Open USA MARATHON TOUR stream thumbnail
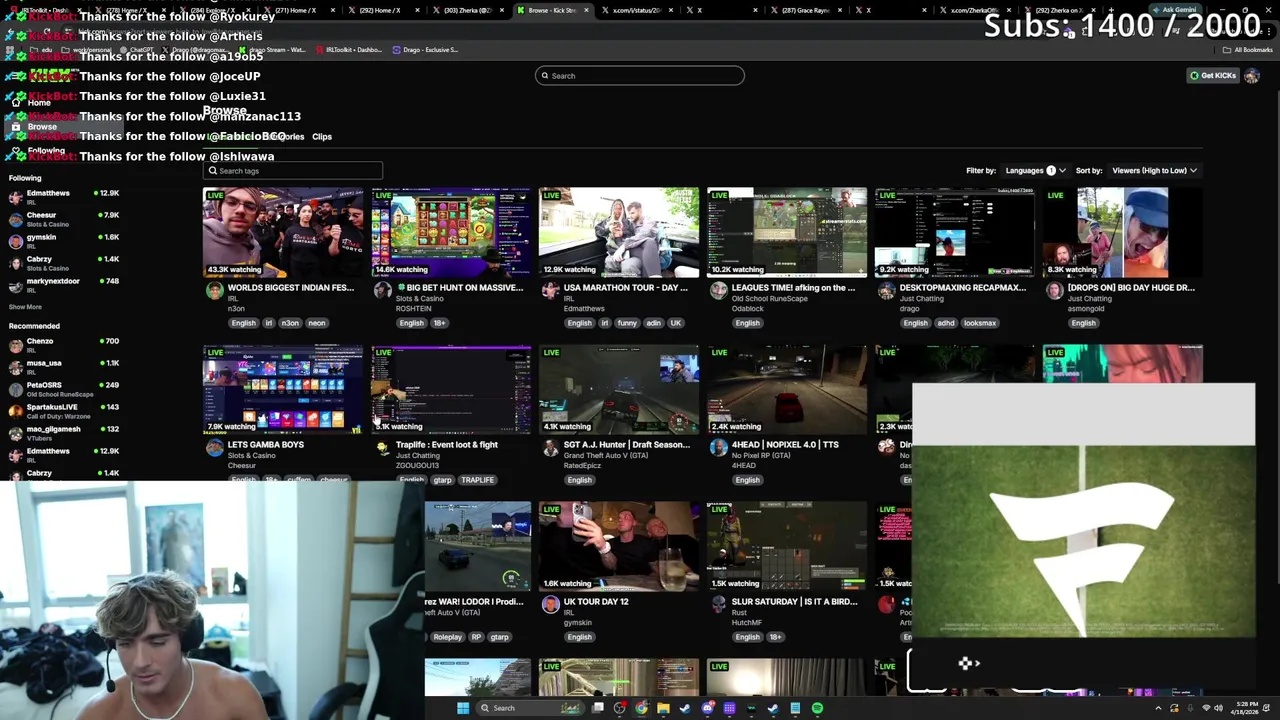1280x720 pixels. (x=619, y=232)
